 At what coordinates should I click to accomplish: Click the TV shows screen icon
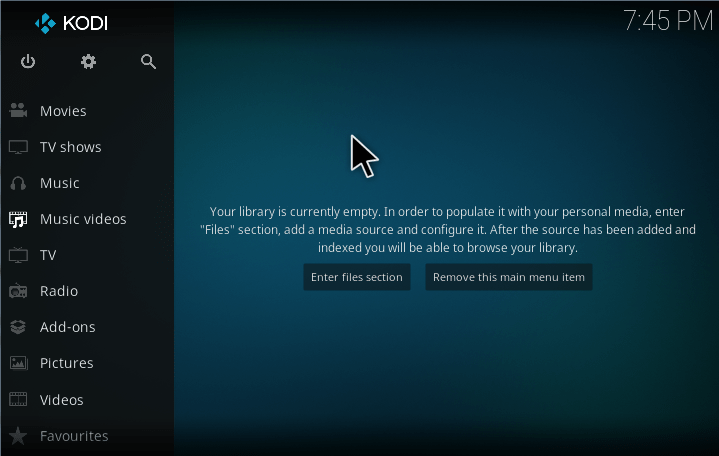point(18,147)
